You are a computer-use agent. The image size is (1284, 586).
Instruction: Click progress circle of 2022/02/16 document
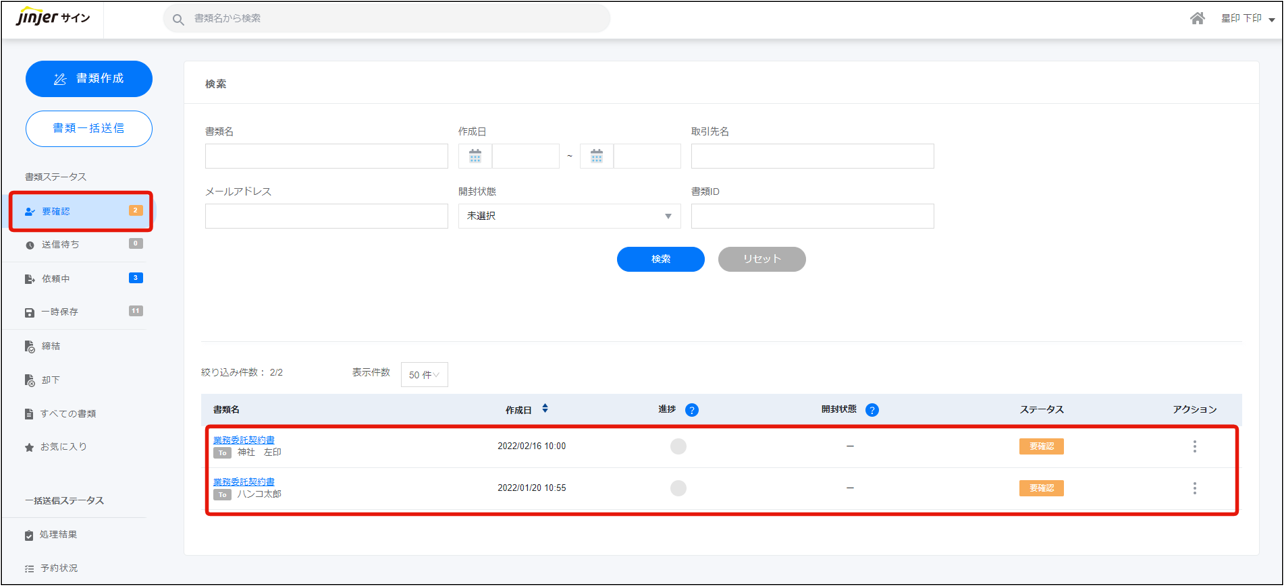pos(678,446)
